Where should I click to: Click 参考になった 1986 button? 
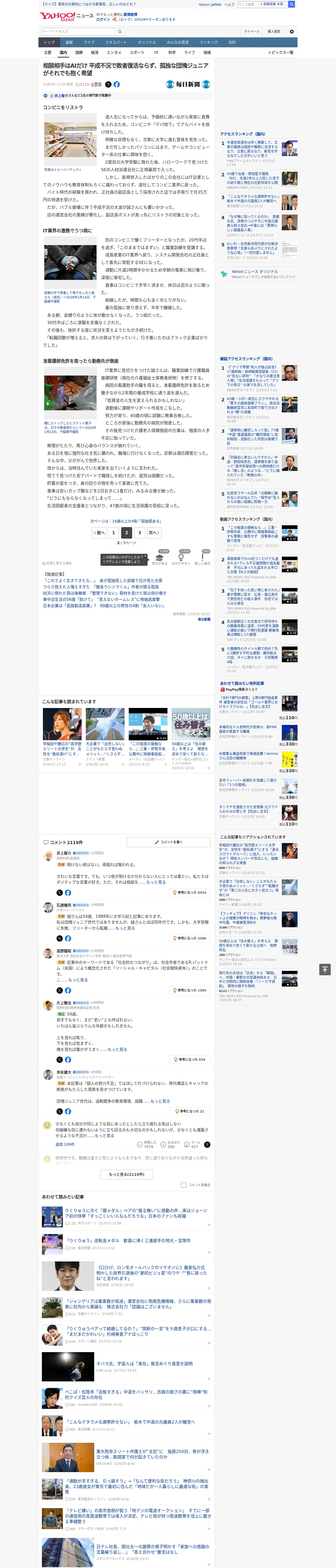tap(190, 990)
